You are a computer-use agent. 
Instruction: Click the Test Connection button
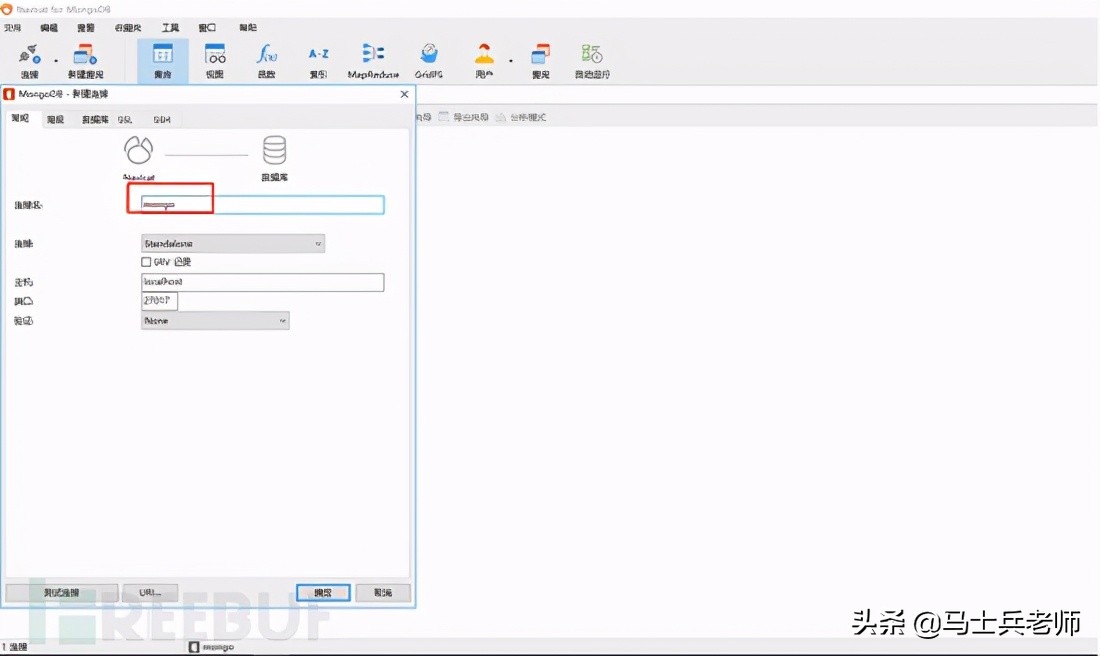(x=62, y=592)
